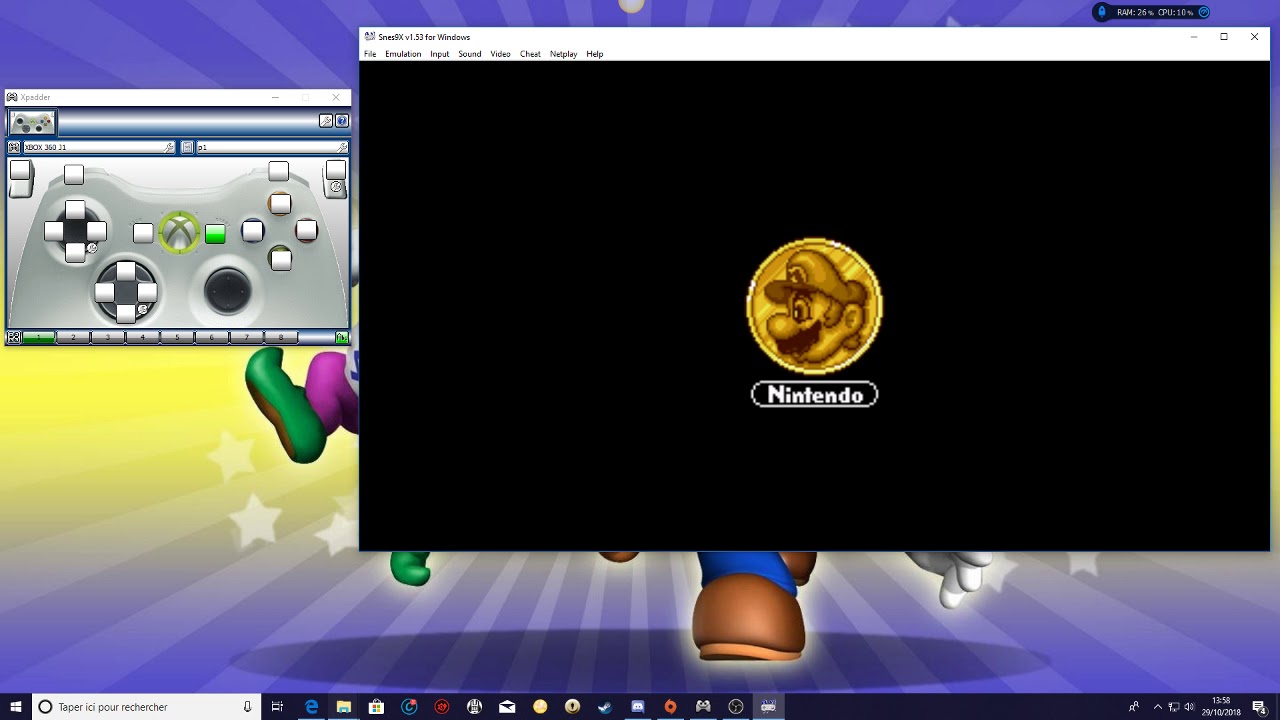Click the B button assignment box
The image size is (1280, 720).
pos(307,230)
